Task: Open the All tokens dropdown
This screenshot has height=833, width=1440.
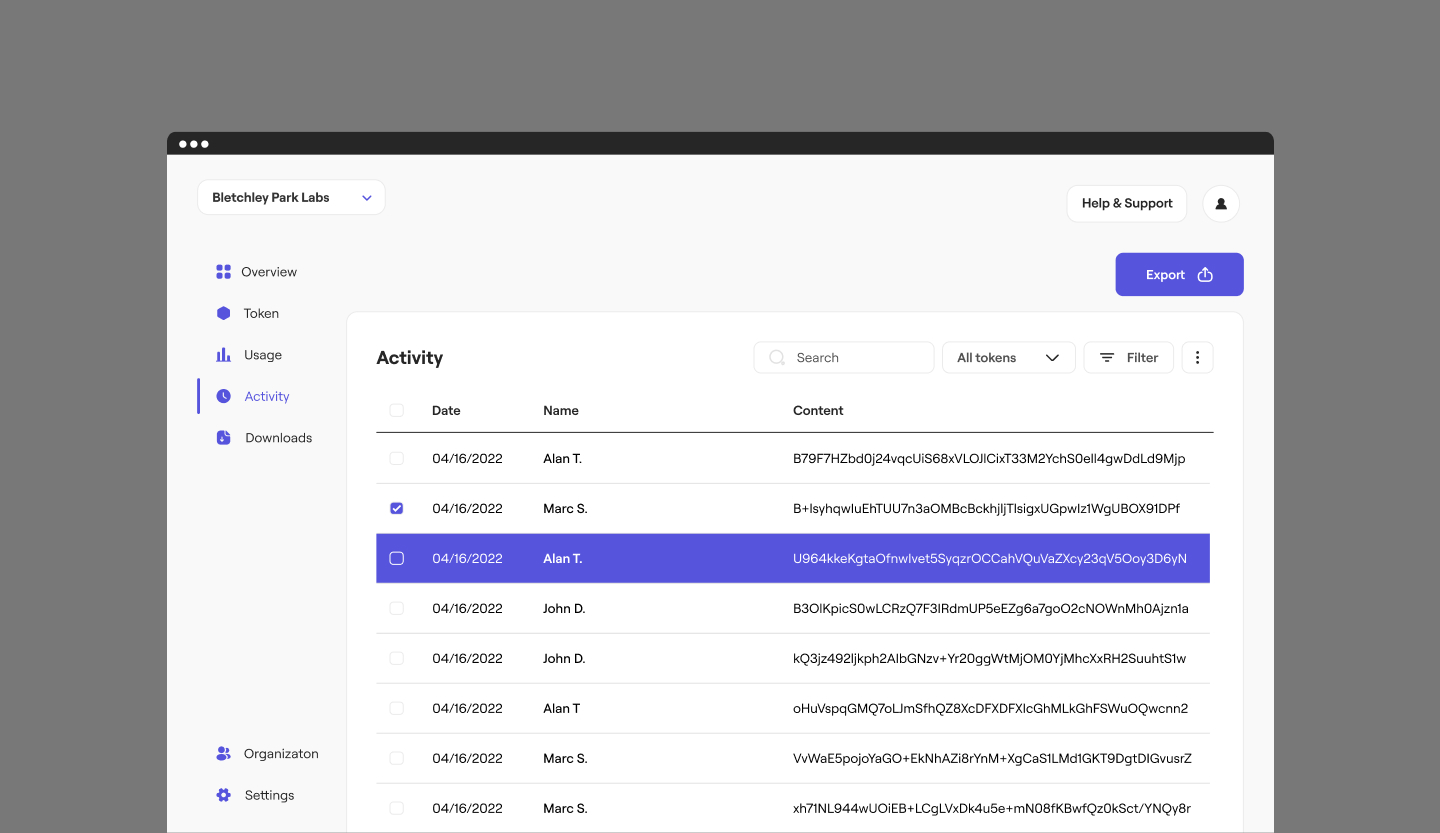Action: pos(1008,358)
